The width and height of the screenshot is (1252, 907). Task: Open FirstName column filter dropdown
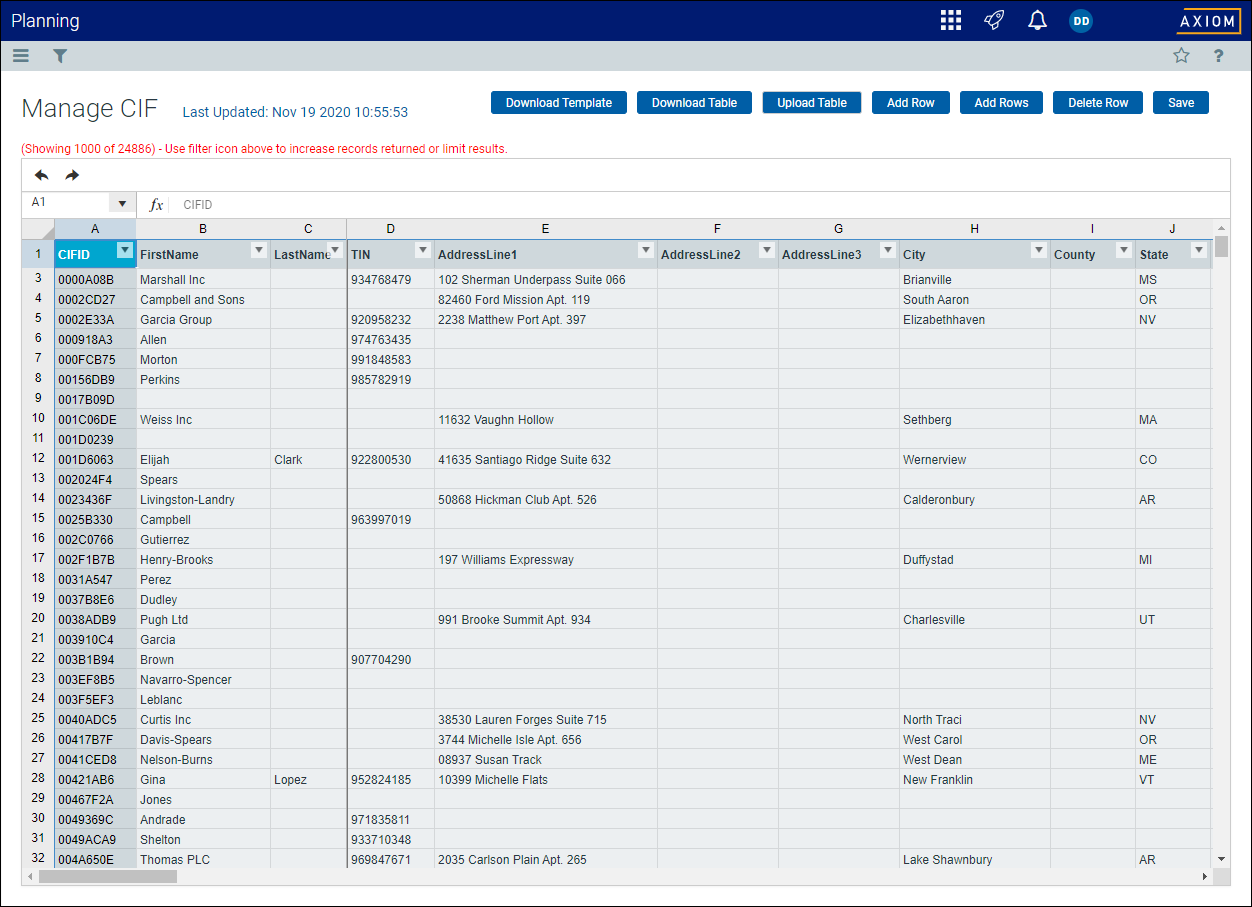[259, 250]
